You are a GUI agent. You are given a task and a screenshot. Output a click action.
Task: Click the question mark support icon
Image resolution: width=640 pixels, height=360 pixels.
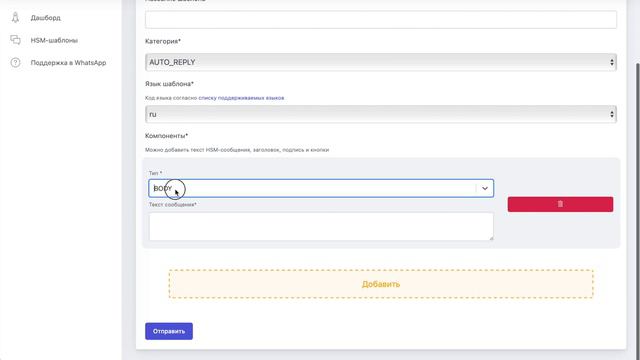click(15, 62)
